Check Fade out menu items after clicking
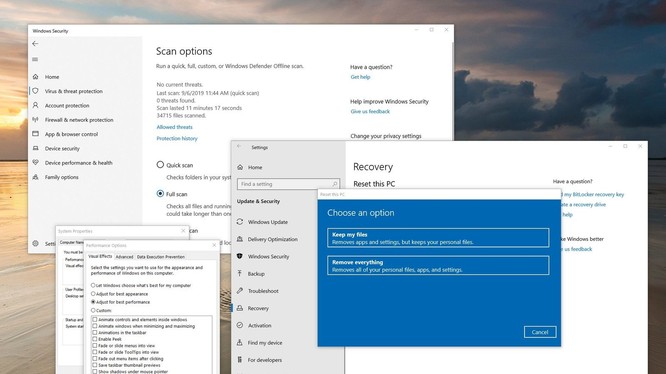 tap(95, 358)
